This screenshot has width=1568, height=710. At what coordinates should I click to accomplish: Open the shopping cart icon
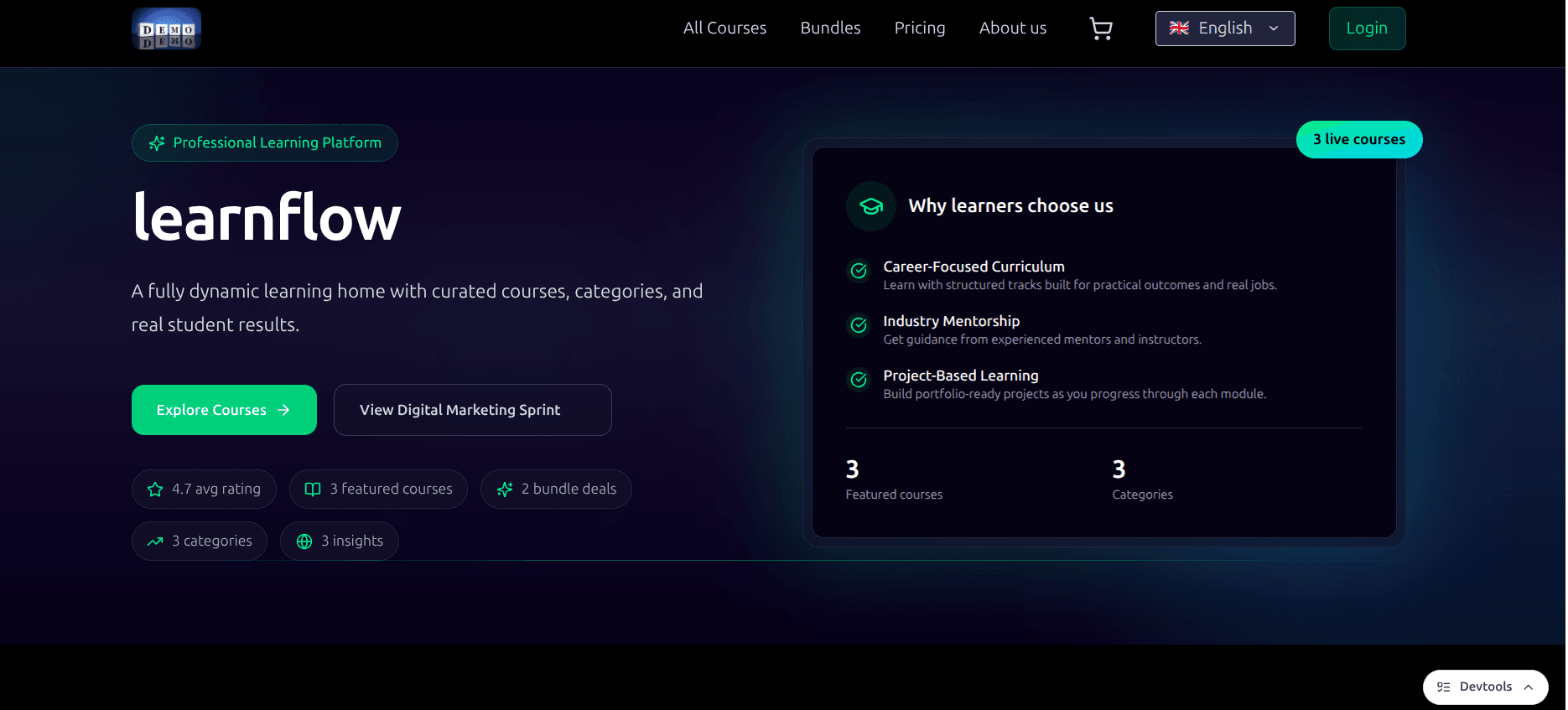pyautogui.click(x=1101, y=29)
